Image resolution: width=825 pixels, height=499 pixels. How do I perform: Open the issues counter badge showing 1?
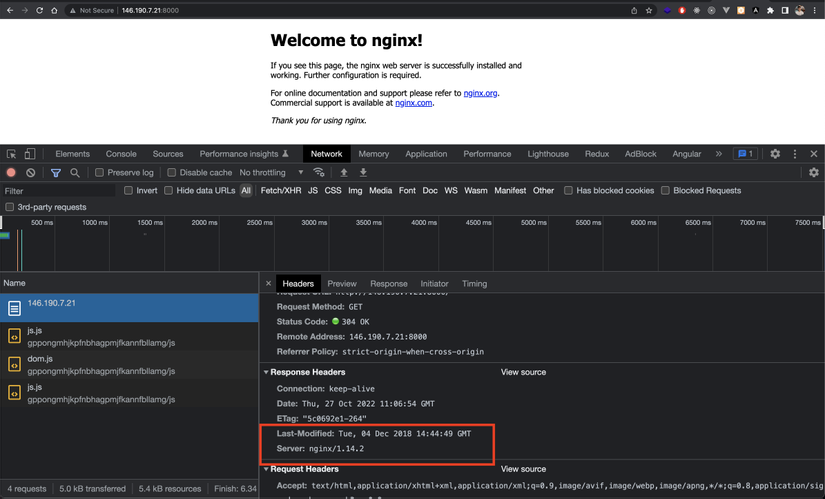point(746,154)
